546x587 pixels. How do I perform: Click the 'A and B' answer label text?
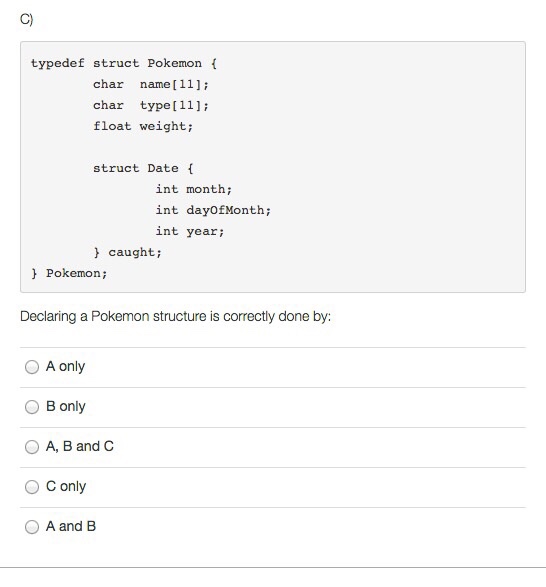71,526
